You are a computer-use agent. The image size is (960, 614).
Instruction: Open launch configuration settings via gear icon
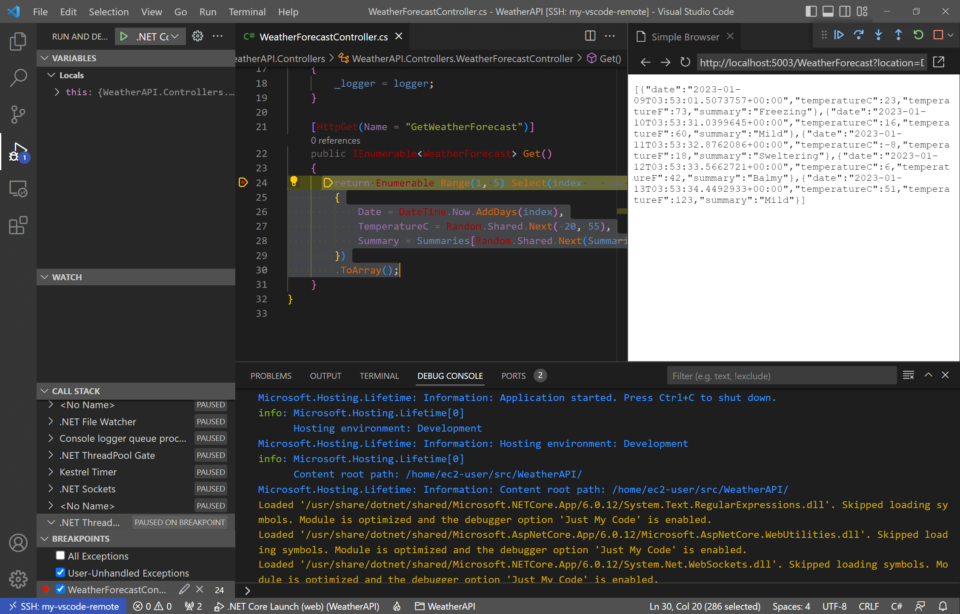[x=197, y=35]
